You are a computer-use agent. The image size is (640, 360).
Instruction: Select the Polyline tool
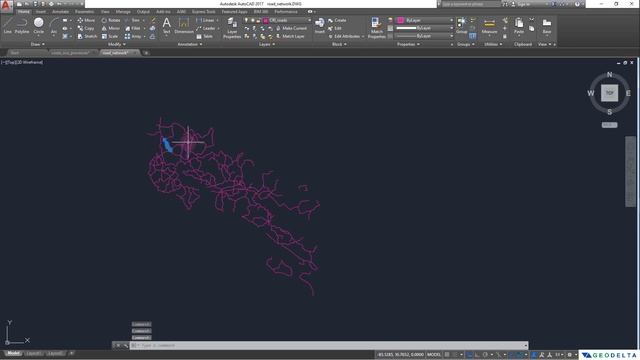(22, 25)
